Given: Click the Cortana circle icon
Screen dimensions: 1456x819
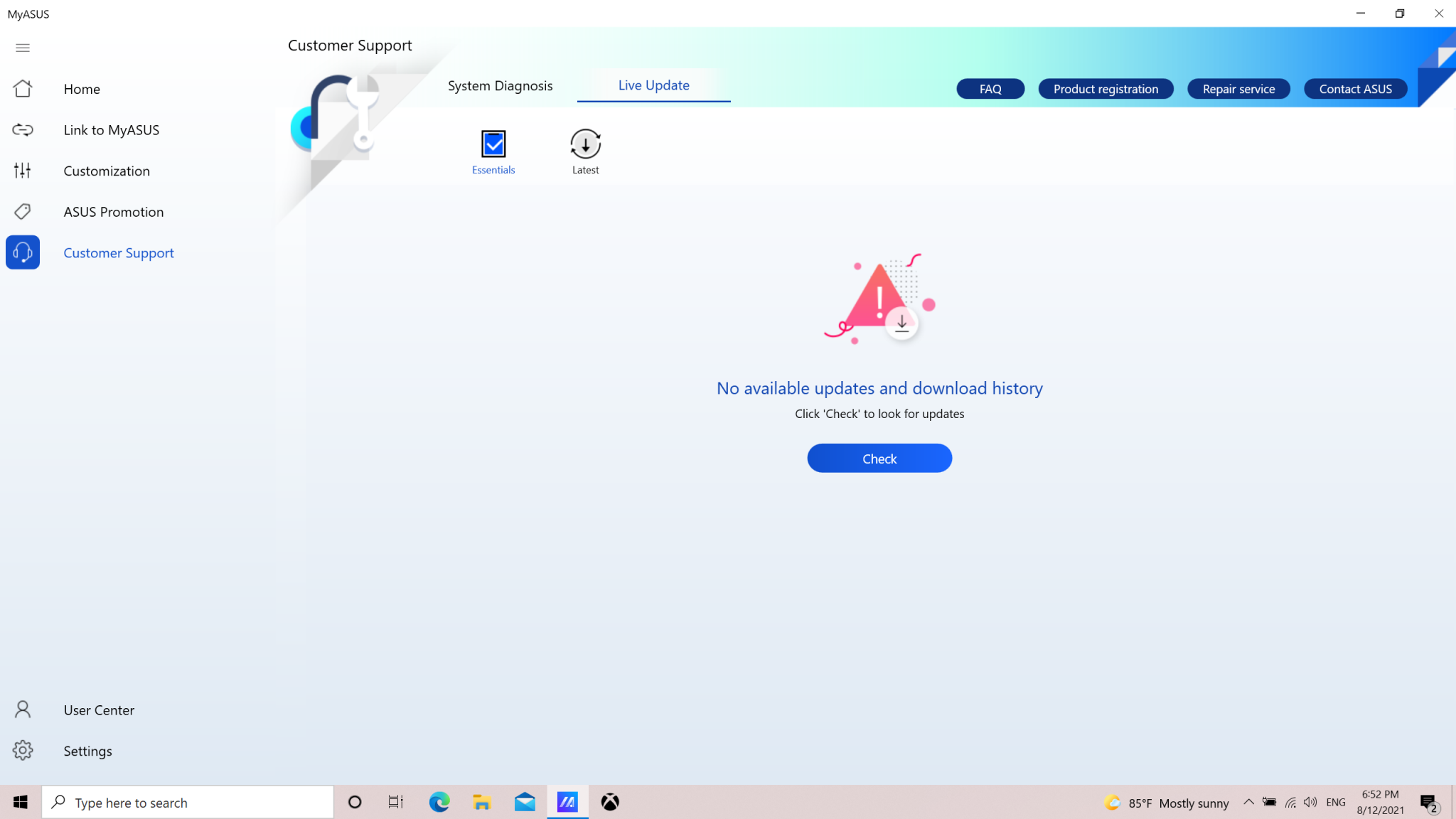Looking at the screenshot, I should click(x=355, y=802).
